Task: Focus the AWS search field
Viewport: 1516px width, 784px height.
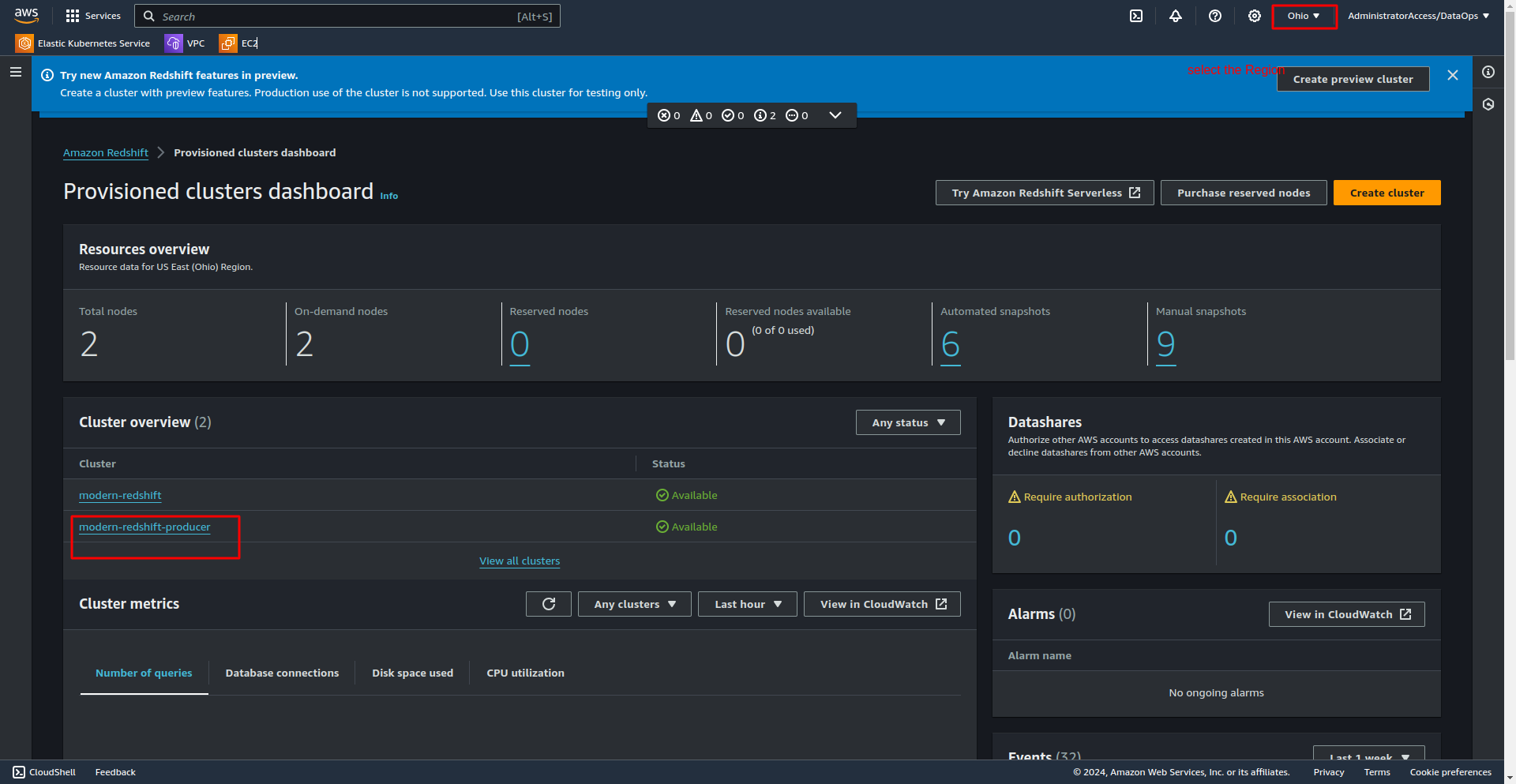Action: [x=347, y=16]
